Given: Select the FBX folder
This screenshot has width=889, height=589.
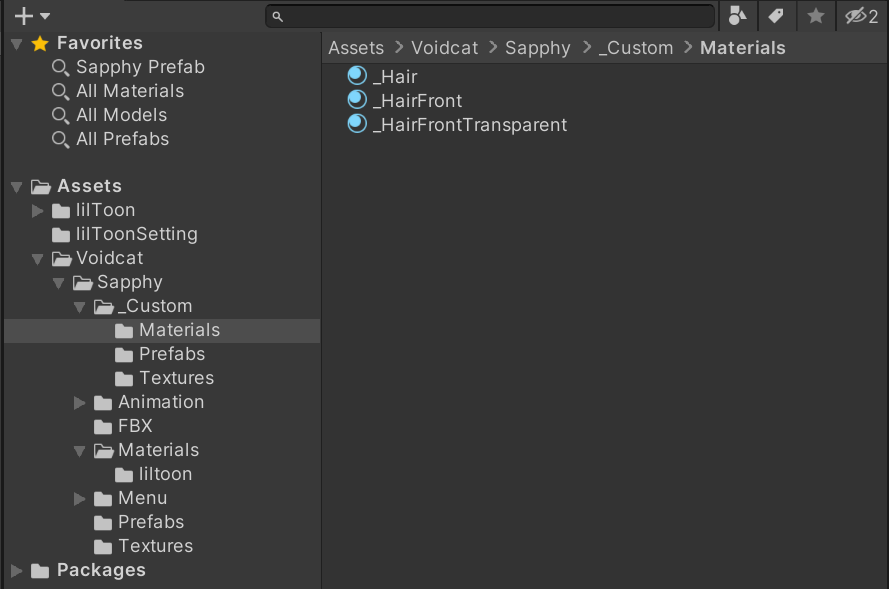Looking at the screenshot, I should click(135, 426).
